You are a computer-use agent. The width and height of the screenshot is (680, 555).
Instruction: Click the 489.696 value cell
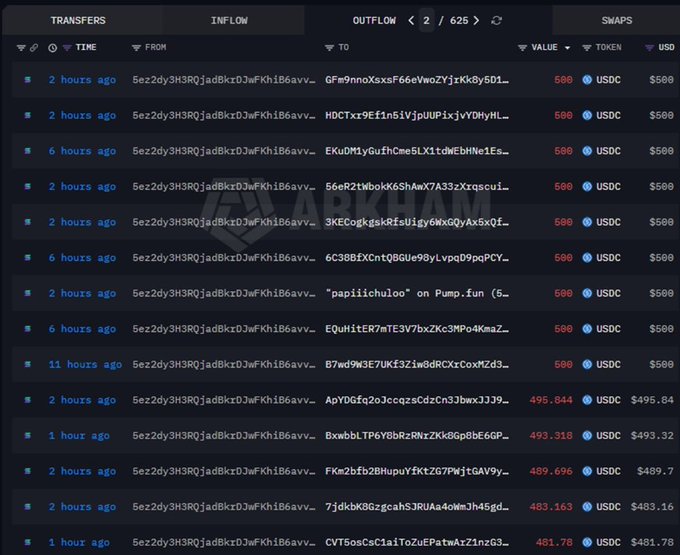click(x=551, y=471)
